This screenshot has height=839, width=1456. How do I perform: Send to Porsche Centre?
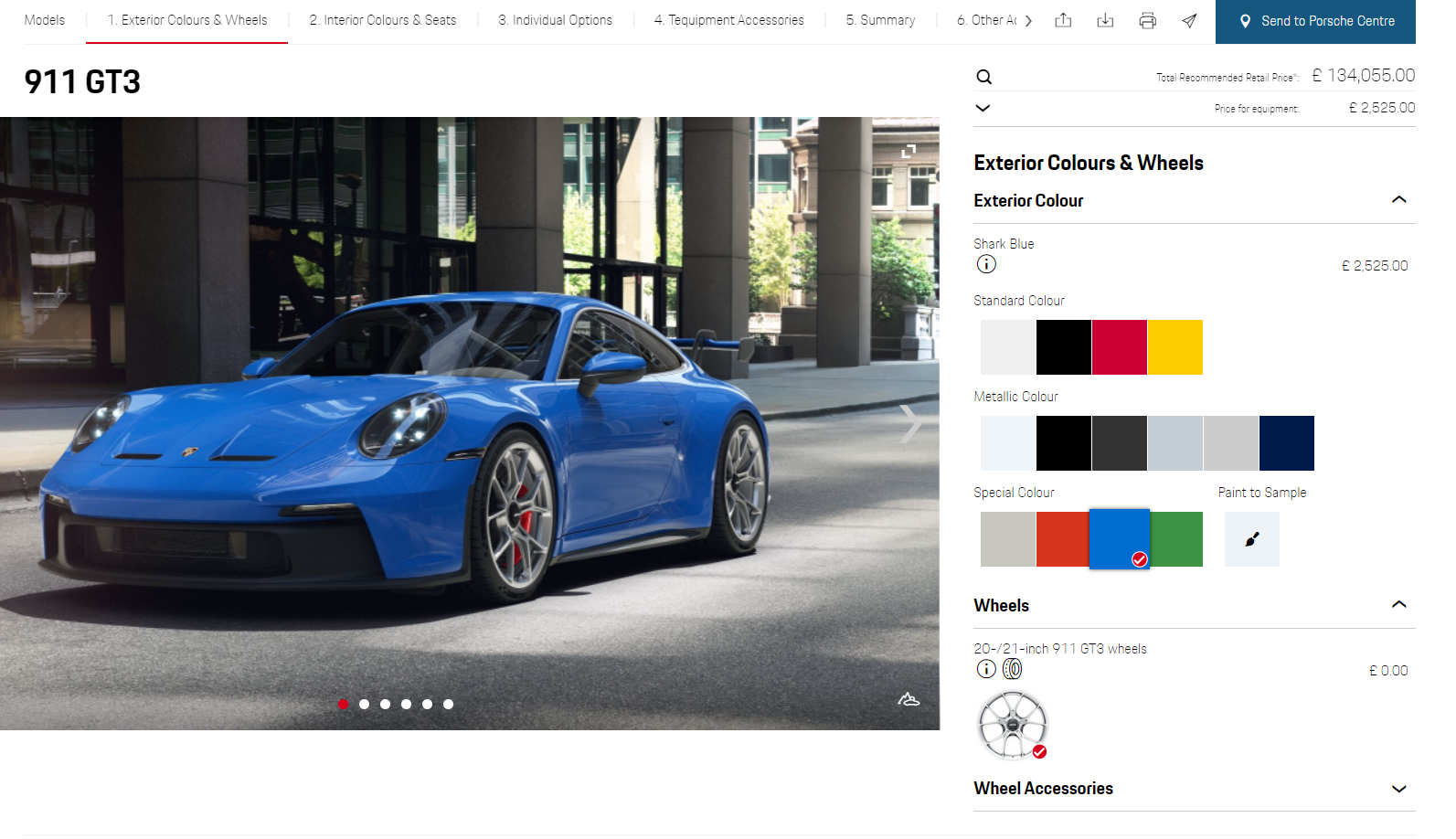[1315, 21]
